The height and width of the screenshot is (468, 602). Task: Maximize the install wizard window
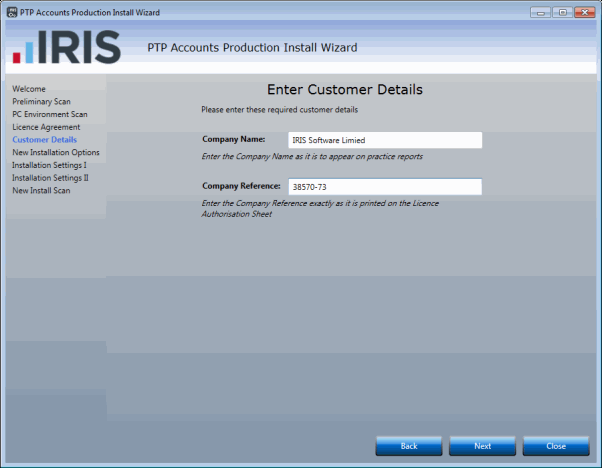pyautogui.click(x=562, y=12)
